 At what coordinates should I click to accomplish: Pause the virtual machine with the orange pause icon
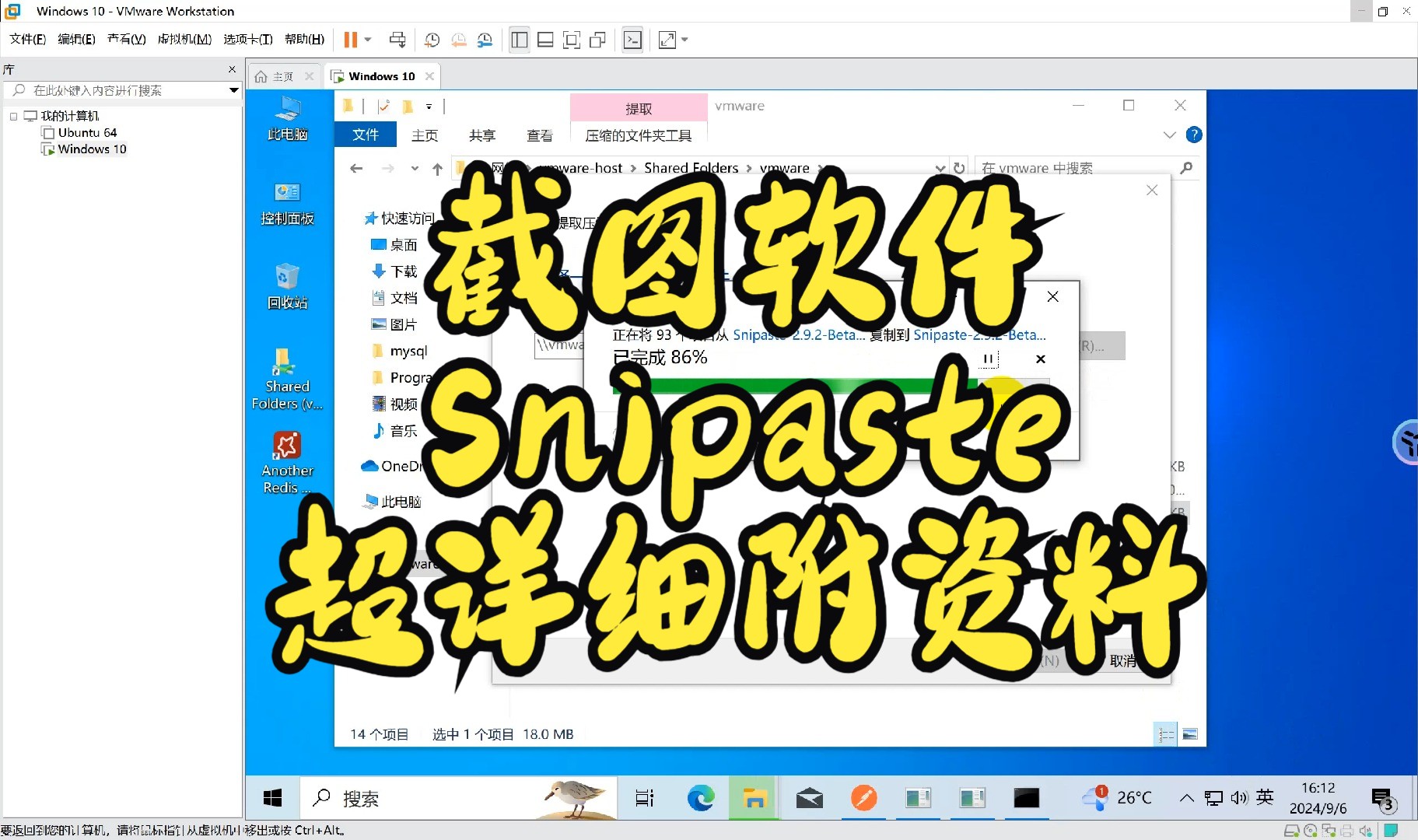(x=351, y=40)
